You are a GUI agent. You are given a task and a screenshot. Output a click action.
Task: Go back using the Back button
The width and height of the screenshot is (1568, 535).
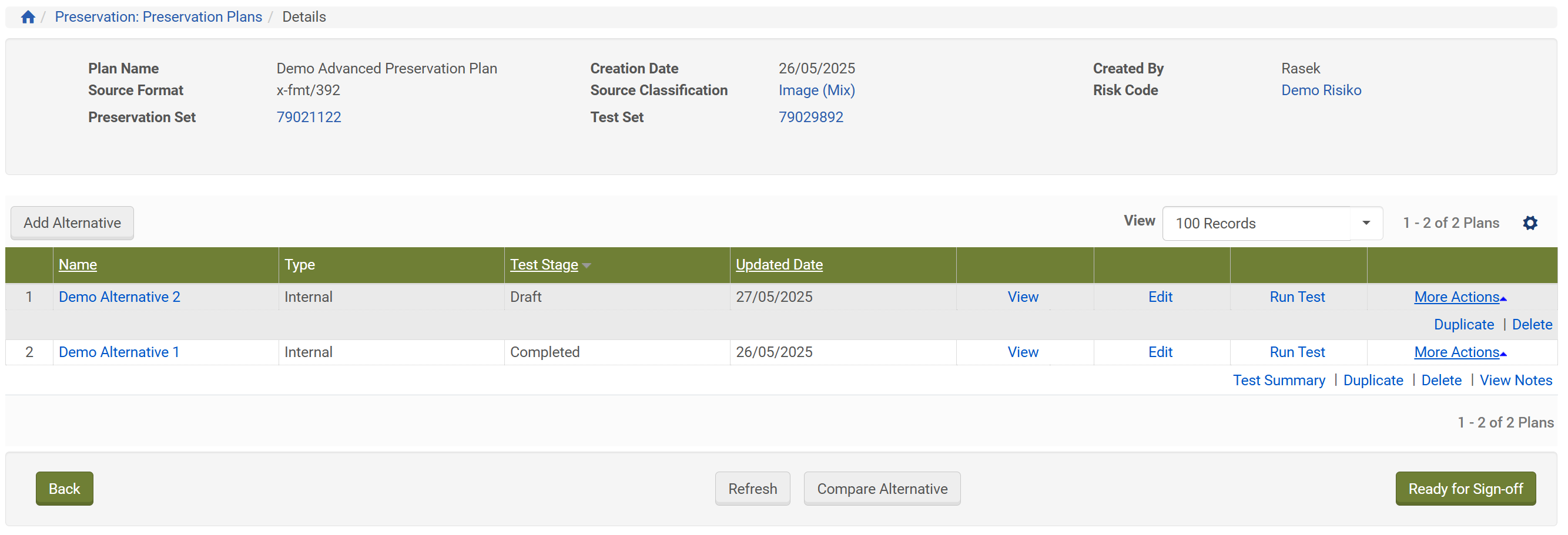[x=64, y=489]
